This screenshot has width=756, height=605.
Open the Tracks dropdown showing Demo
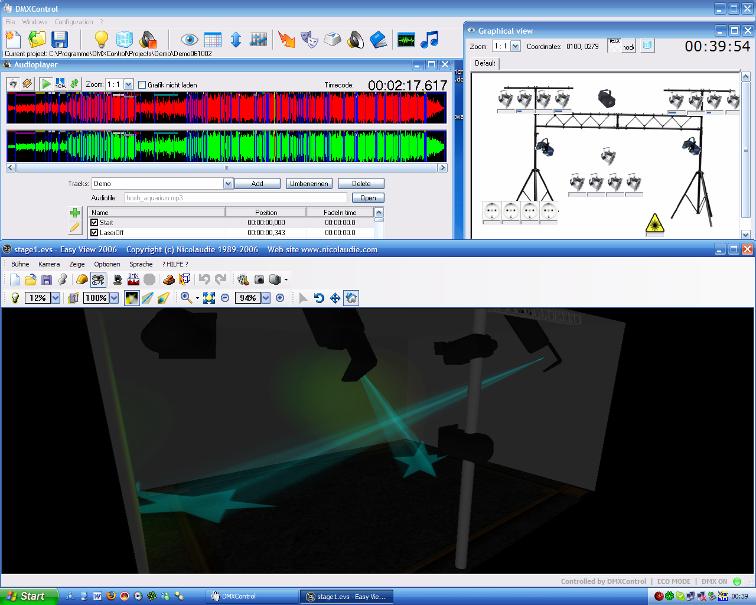click(227, 184)
